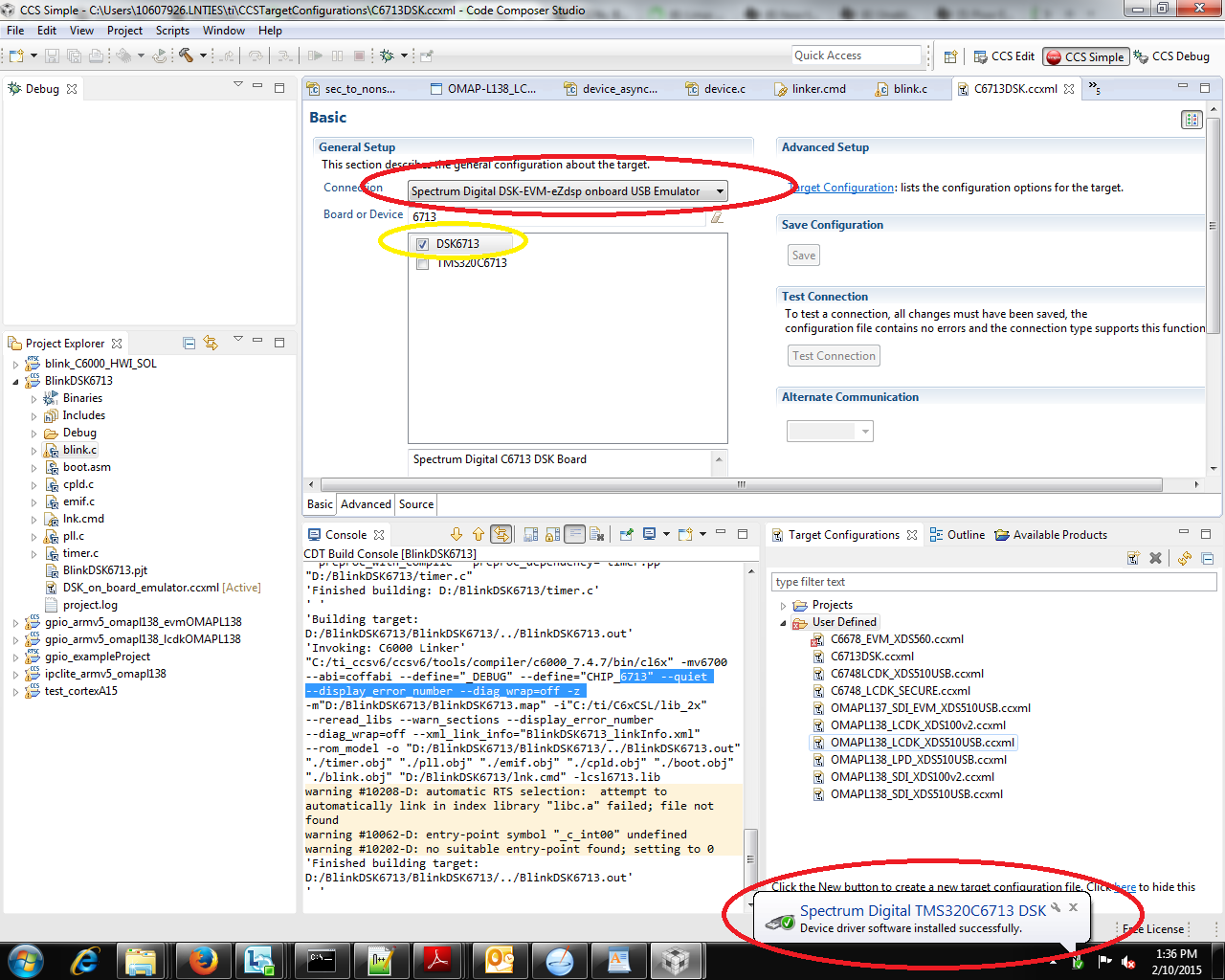Click the Debug bug toolbar icon
Image resolution: width=1225 pixels, height=980 pixels.
(387, 56)
